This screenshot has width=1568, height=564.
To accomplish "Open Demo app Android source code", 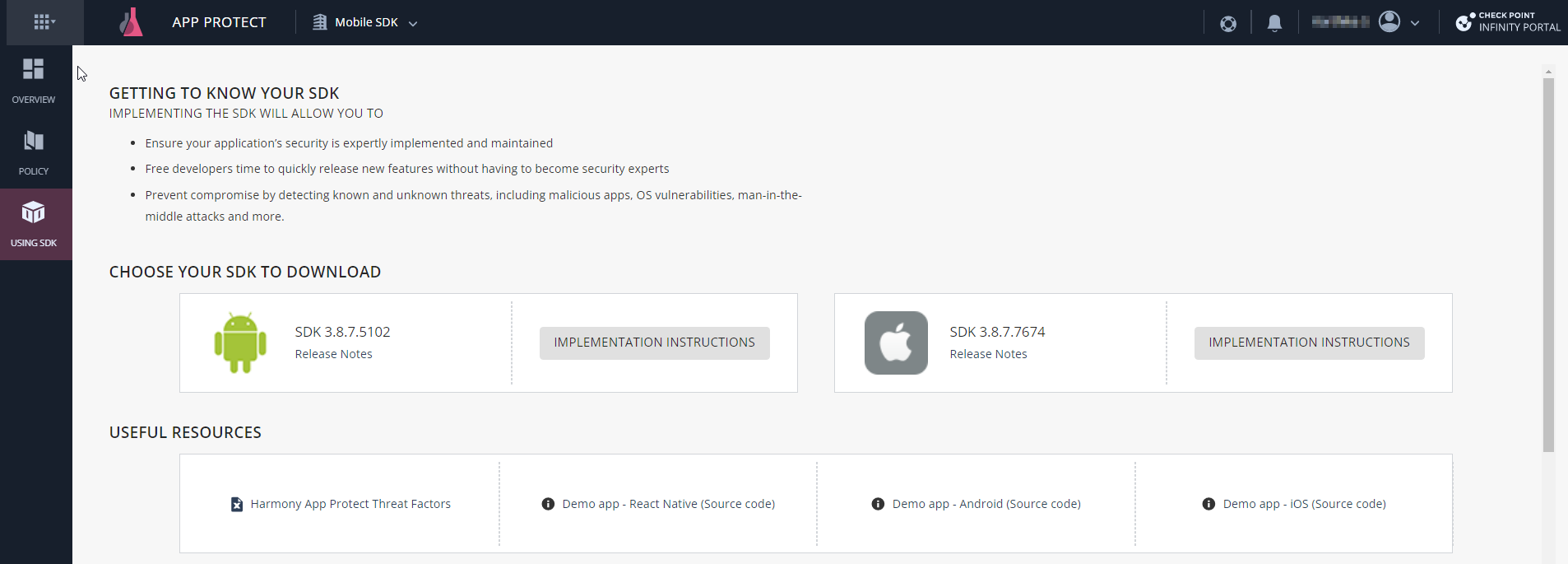I will (x=986, y=504).
